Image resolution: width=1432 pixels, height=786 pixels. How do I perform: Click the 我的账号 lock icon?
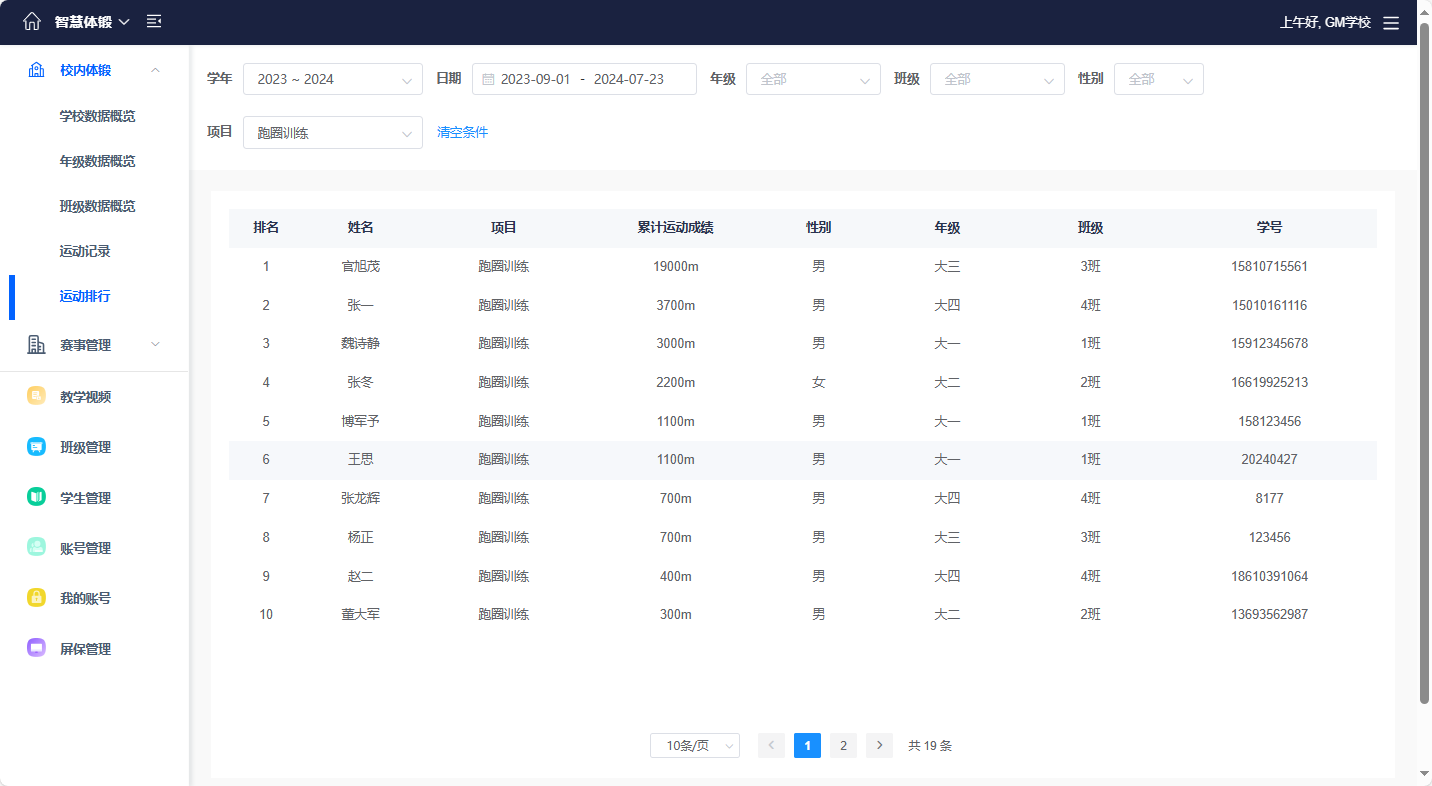click(36, 598)
